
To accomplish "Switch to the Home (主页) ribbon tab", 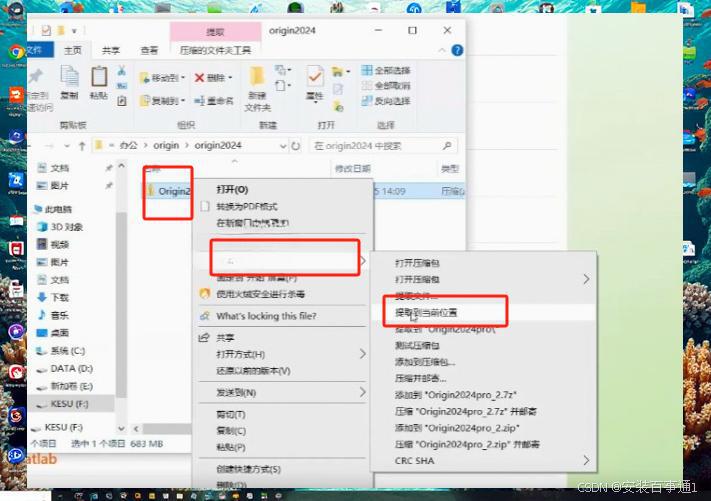I will [73, 50].
